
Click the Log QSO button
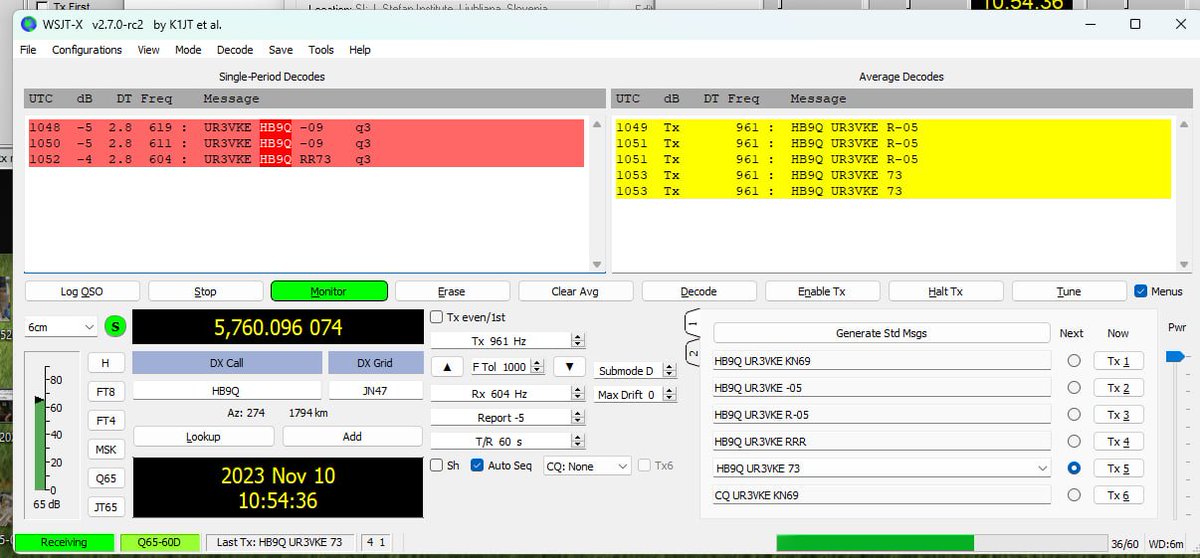pyautogui.click(x=82, y=292)
